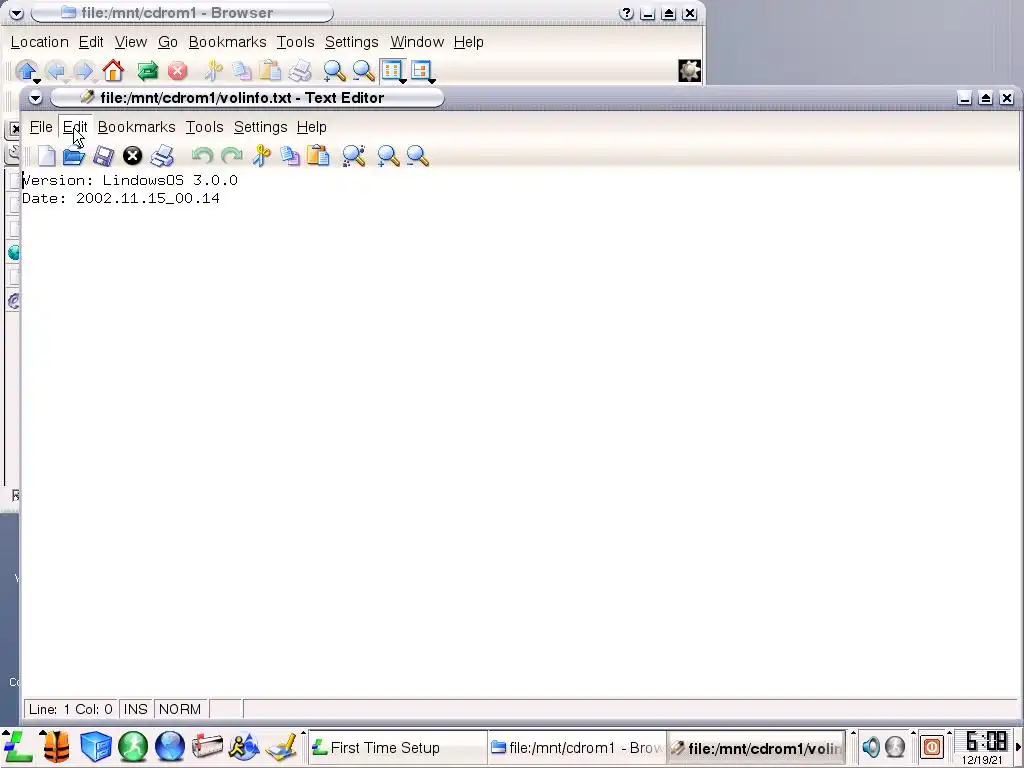
Task: Open a file with the folder icon
Action: pyautogui.click(x=73, y=156)
